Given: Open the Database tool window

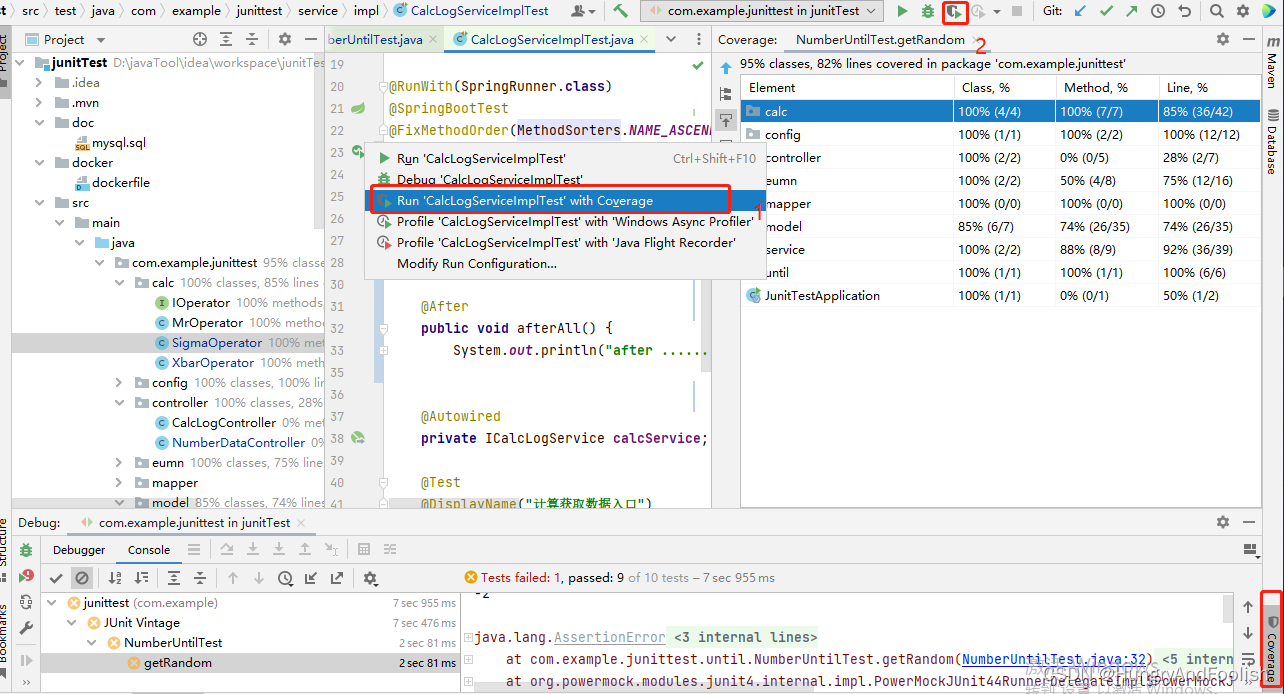Looking at the screenshot, I should point(1272,141).
